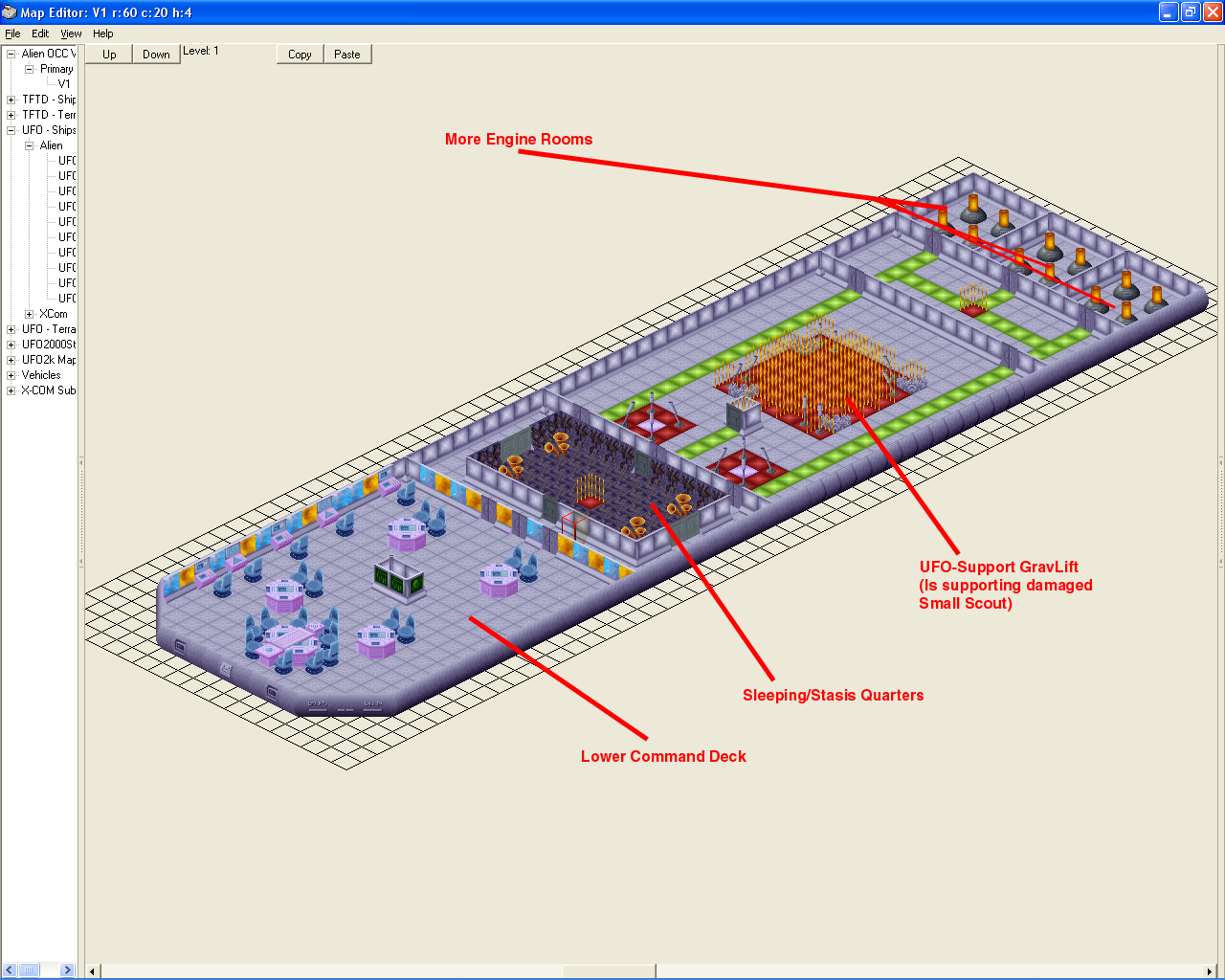
Task: Select the Primary tree item
Action: 56,69
